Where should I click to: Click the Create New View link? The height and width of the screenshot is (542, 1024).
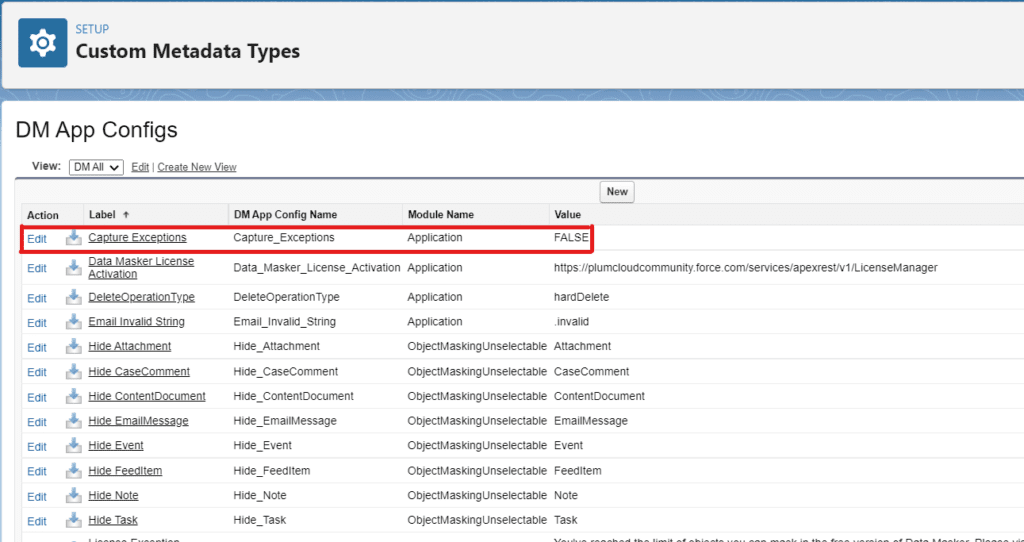pyautogui.click(x=197, y=167)
